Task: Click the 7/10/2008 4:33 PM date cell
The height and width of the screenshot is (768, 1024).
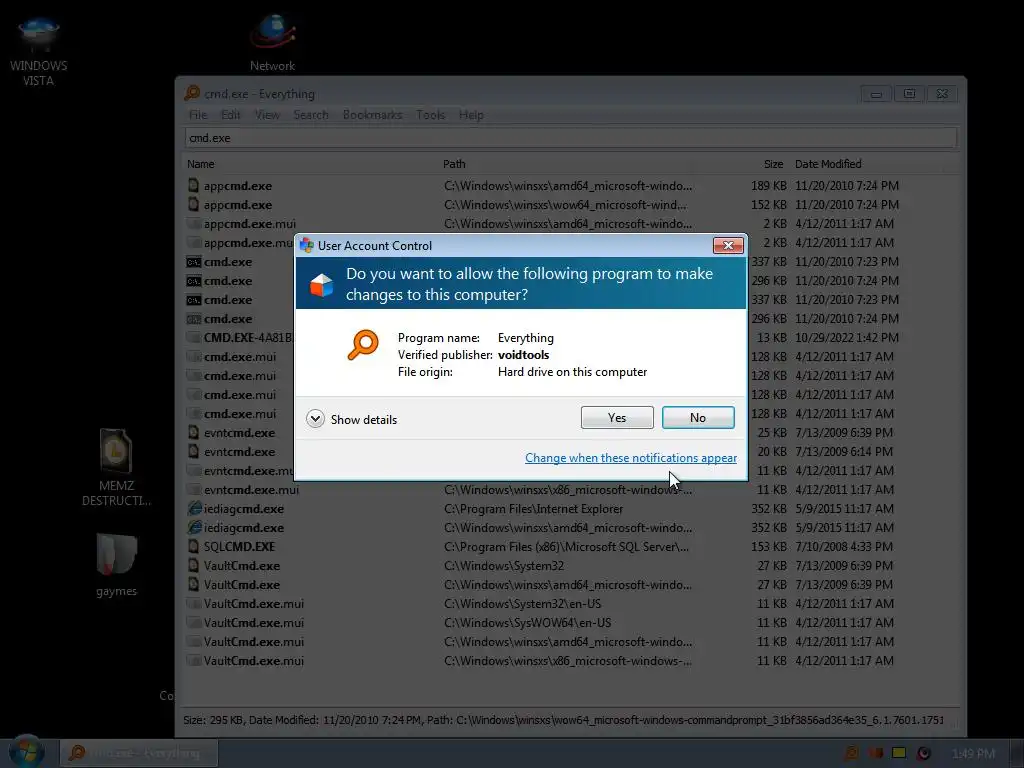Action: [844, 547]
